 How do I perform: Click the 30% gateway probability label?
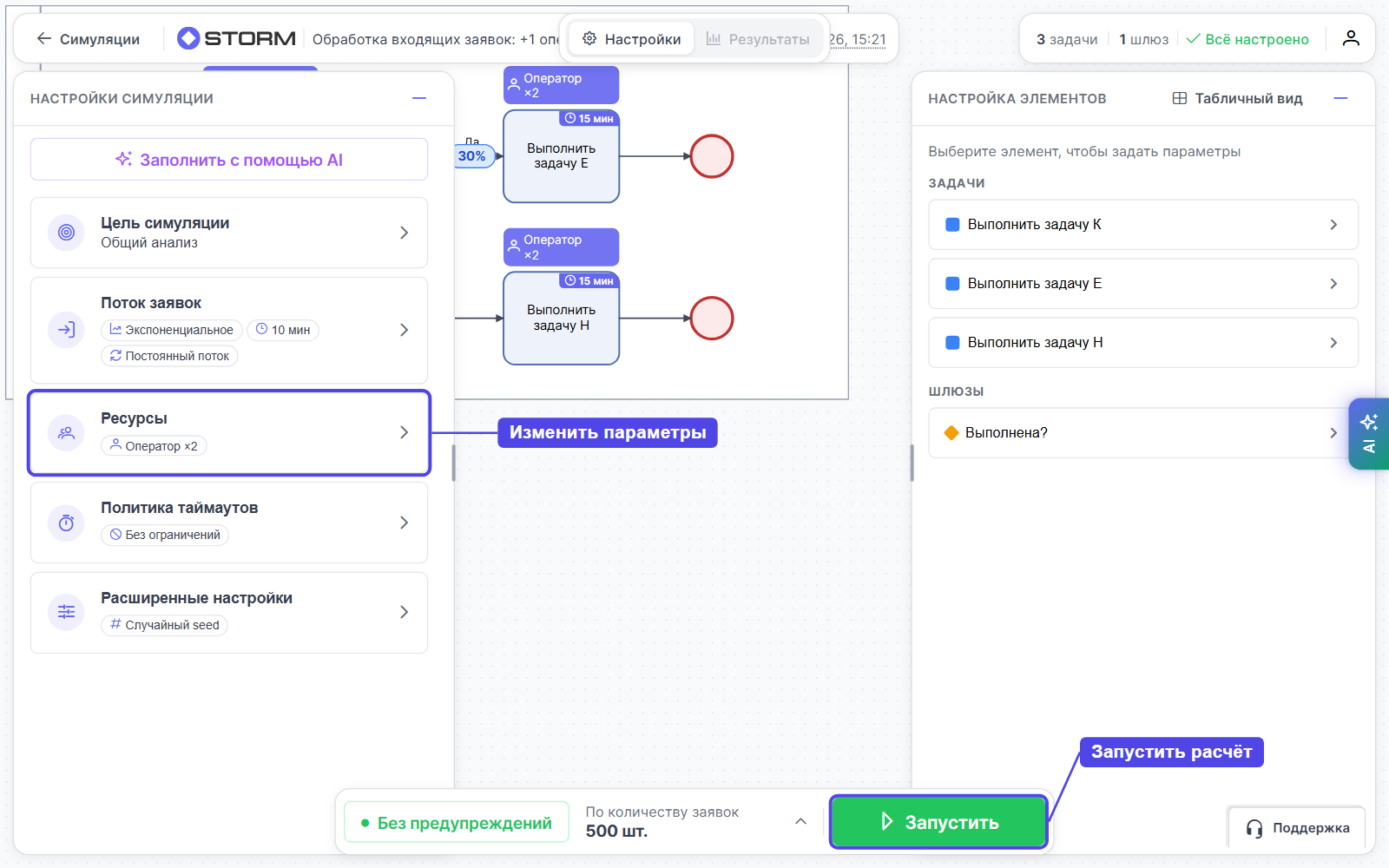(473, 156)
